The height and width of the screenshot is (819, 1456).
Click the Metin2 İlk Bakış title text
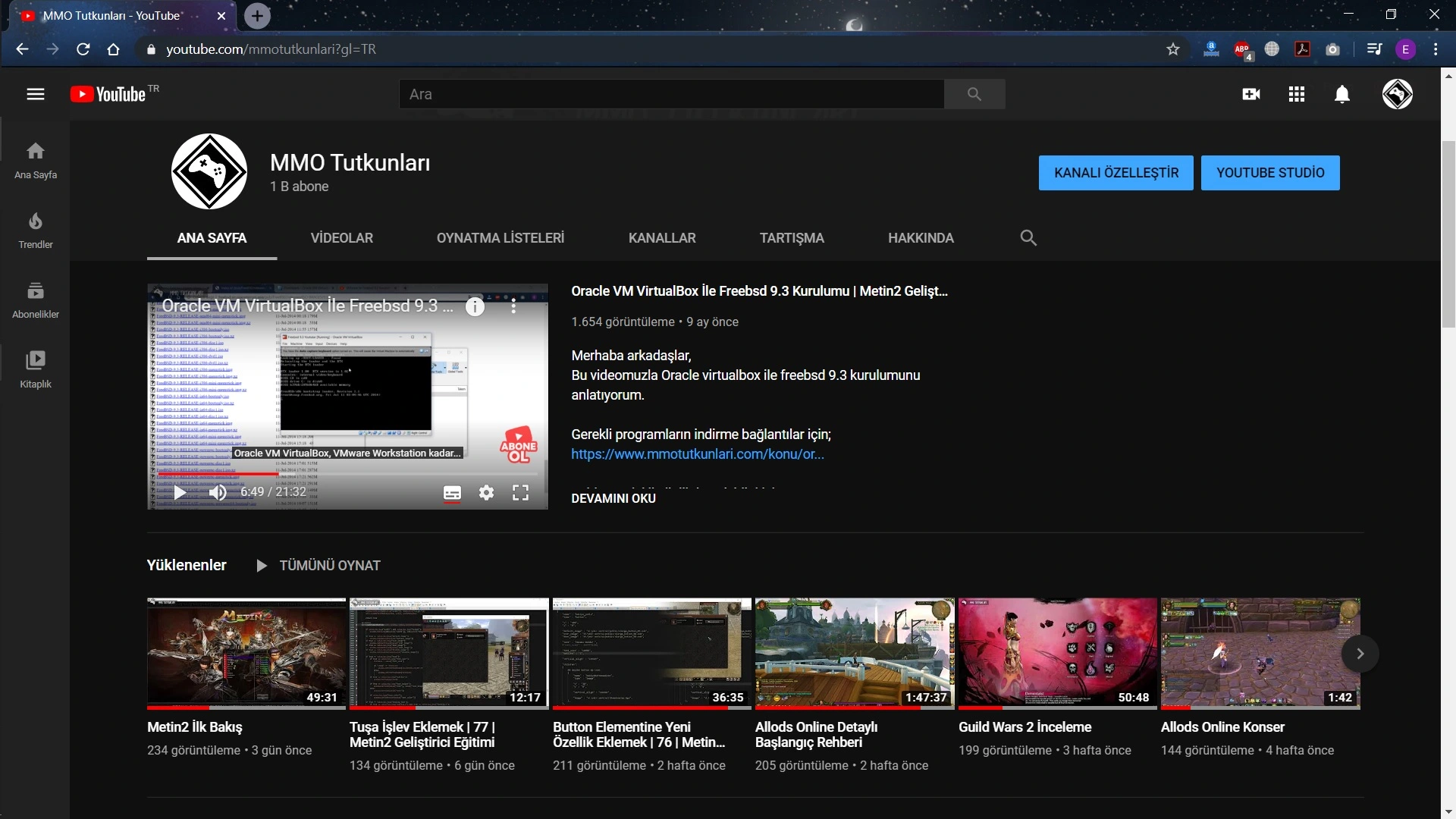[x=195, y=727]
